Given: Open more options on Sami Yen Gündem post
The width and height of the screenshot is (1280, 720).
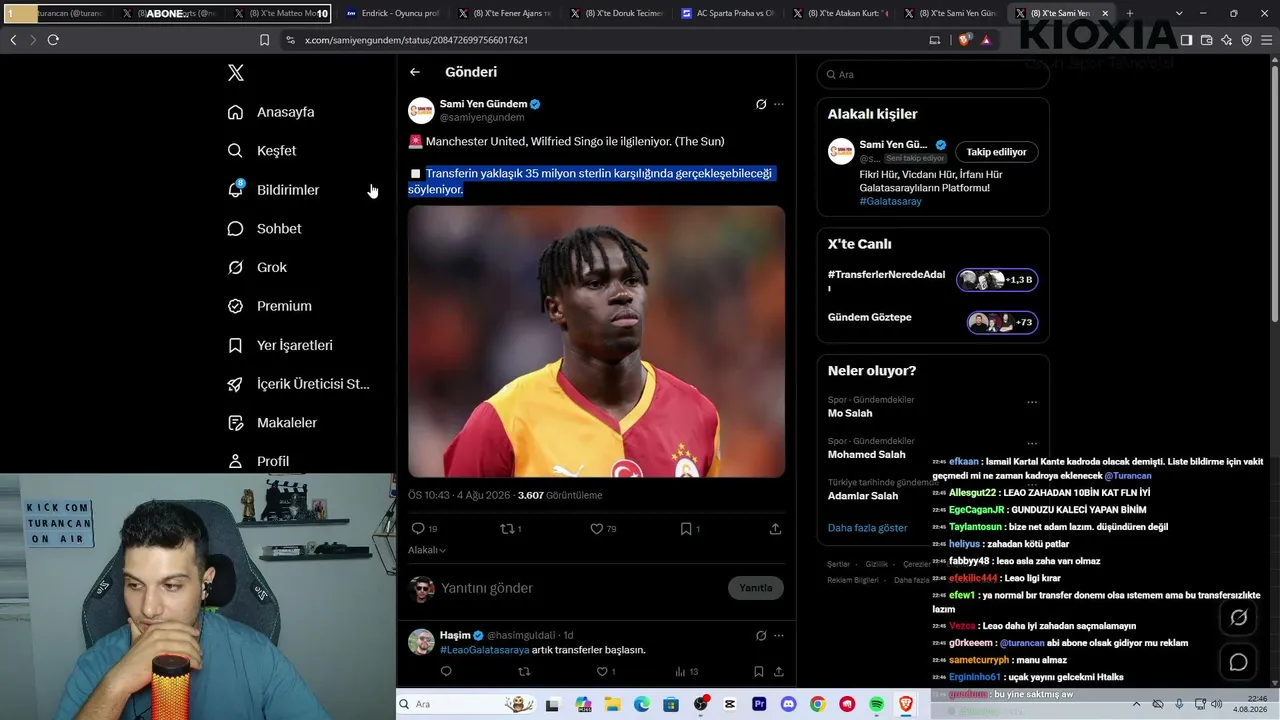Looking at the screenshot, I should click(779, 104).
